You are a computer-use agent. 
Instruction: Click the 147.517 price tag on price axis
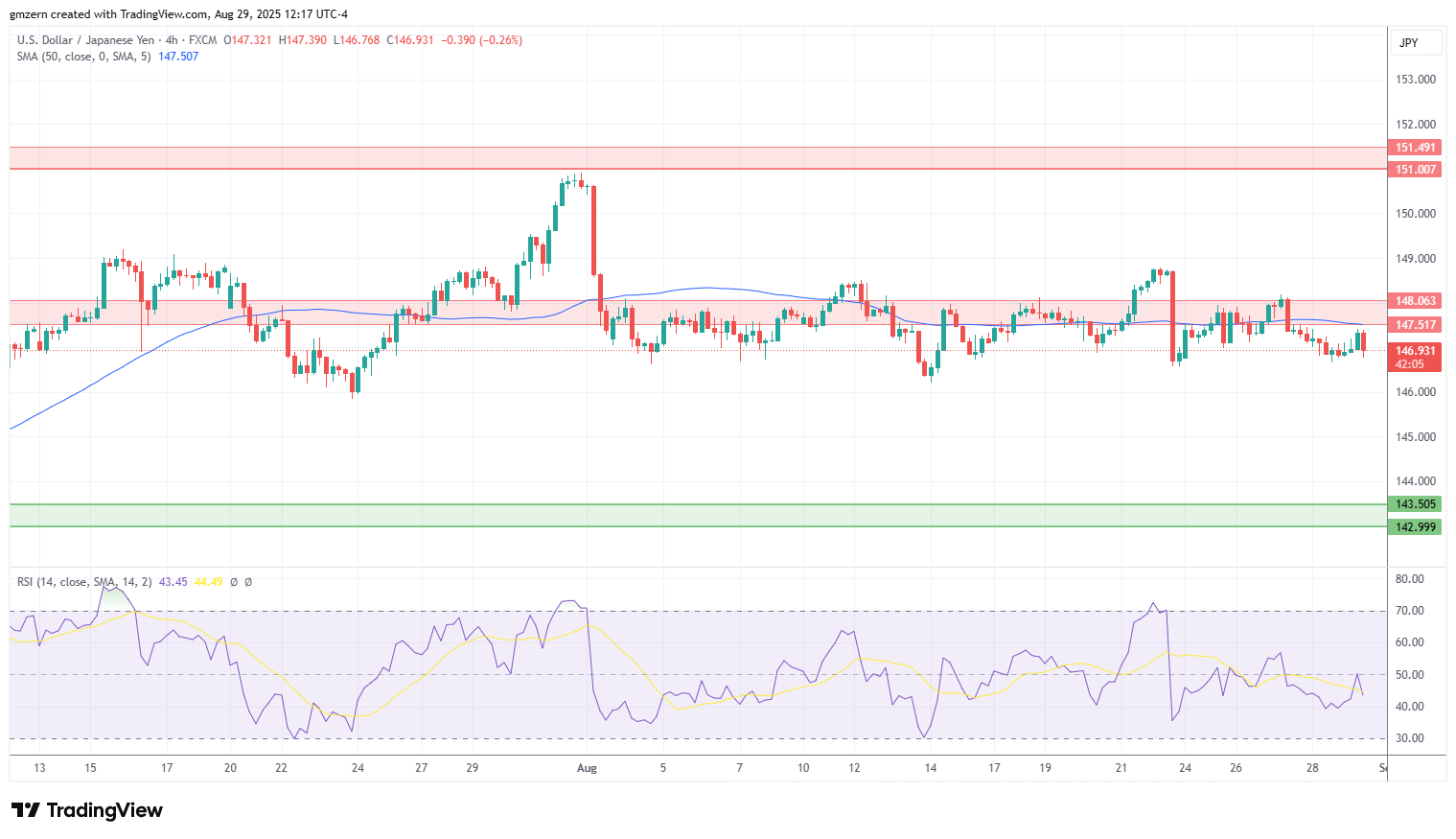(1415, 325)
